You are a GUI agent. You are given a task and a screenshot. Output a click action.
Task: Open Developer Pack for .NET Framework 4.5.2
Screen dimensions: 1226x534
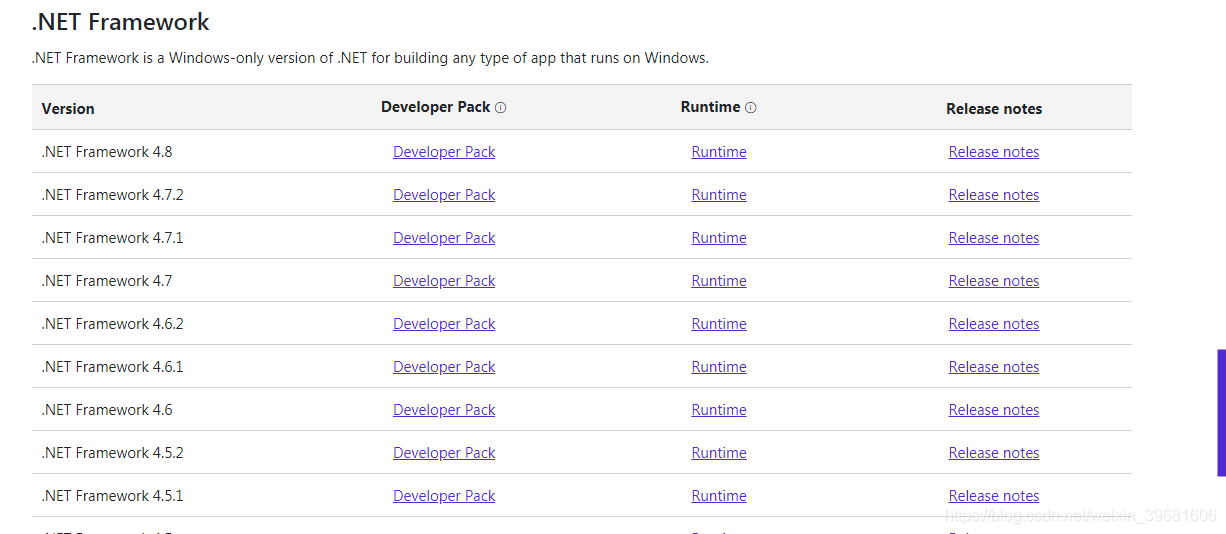tap(444, 453)
